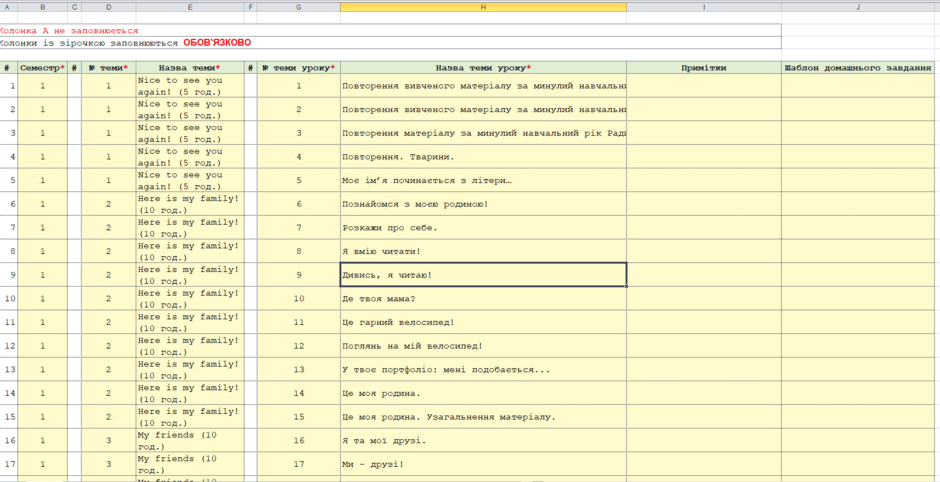Select cell 'Де твоя мама?'

coord(483,299)
